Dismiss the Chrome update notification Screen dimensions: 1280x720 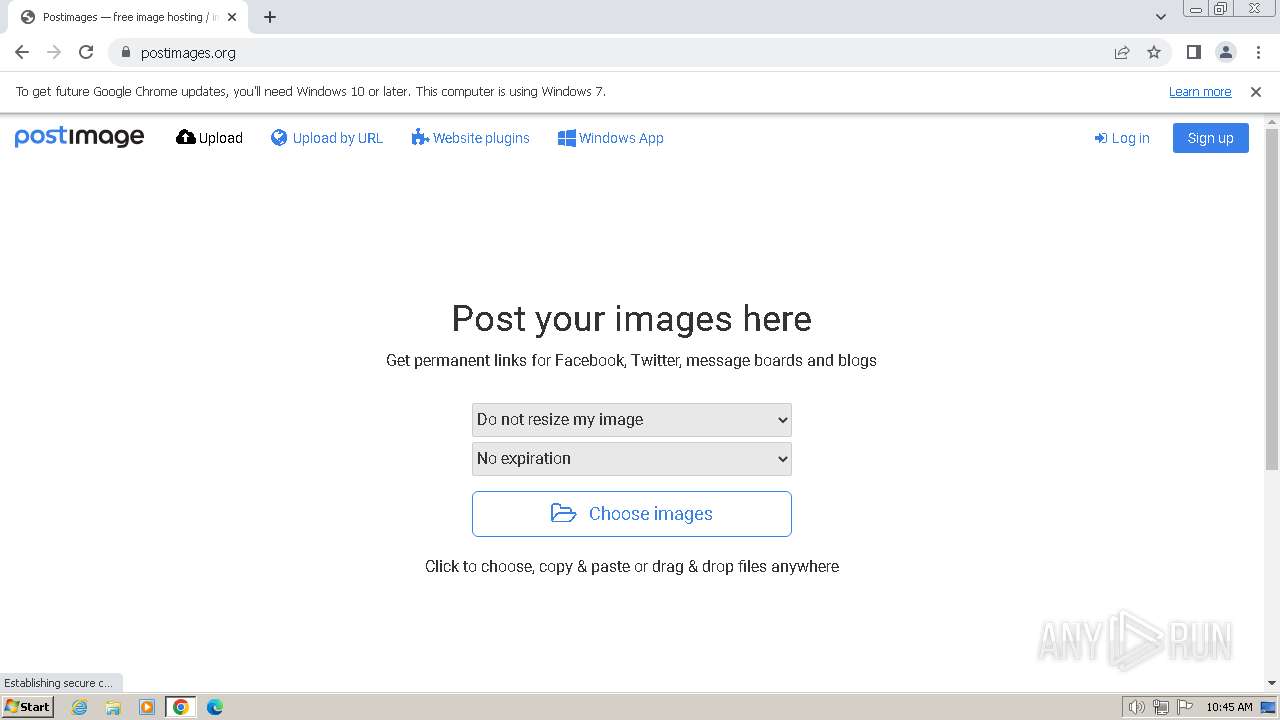1256,92
